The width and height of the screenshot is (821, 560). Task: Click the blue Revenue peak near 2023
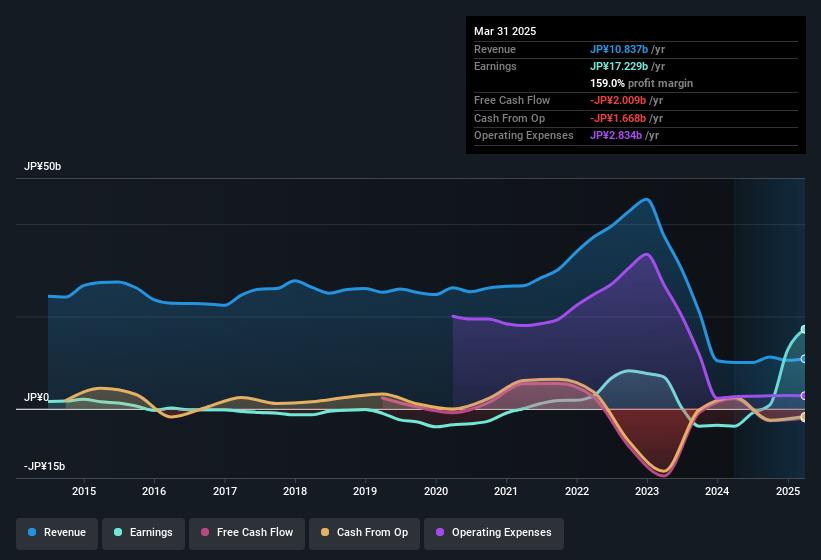647,199
